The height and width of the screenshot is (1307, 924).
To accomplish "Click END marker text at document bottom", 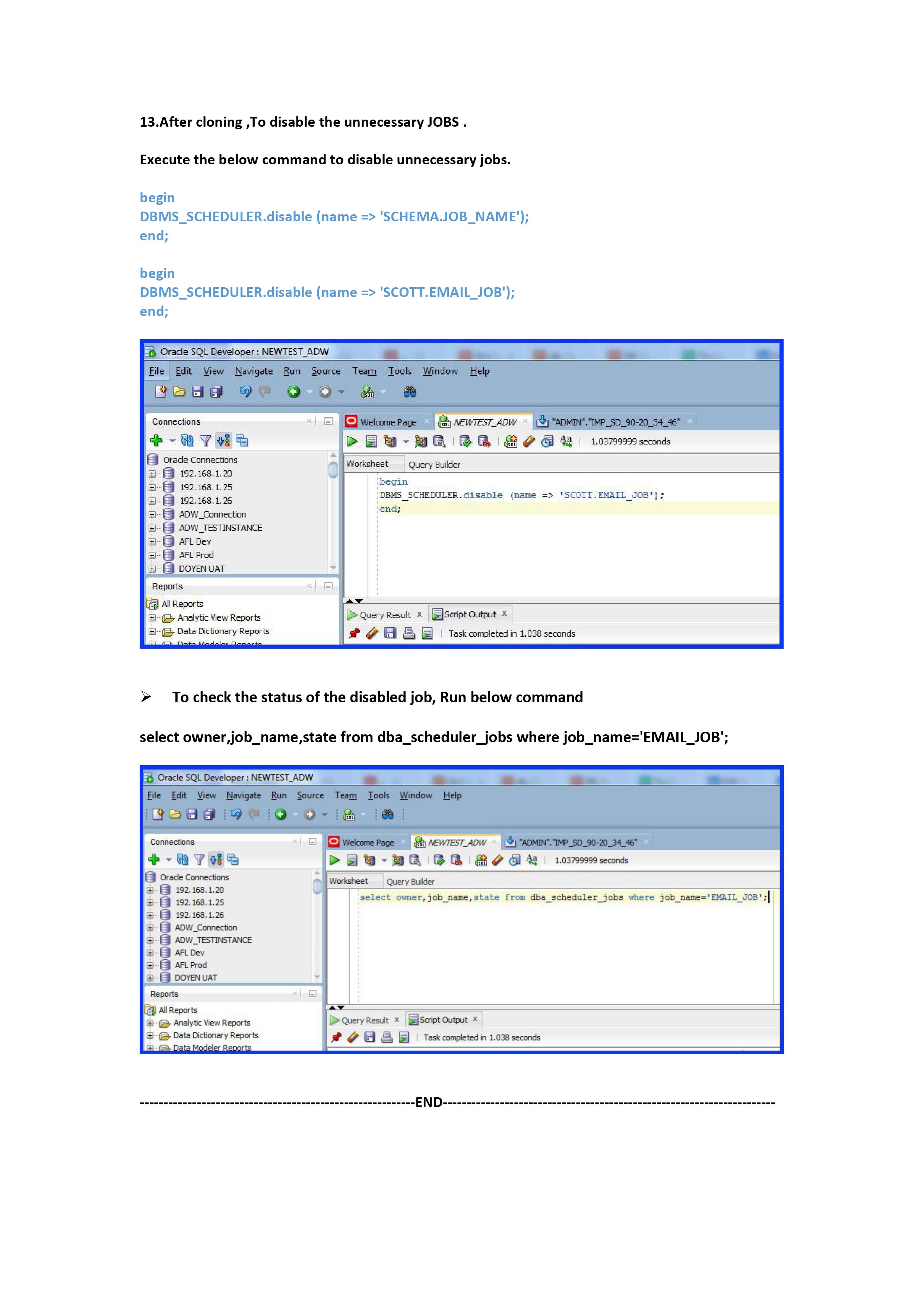I will point(429,1102).
